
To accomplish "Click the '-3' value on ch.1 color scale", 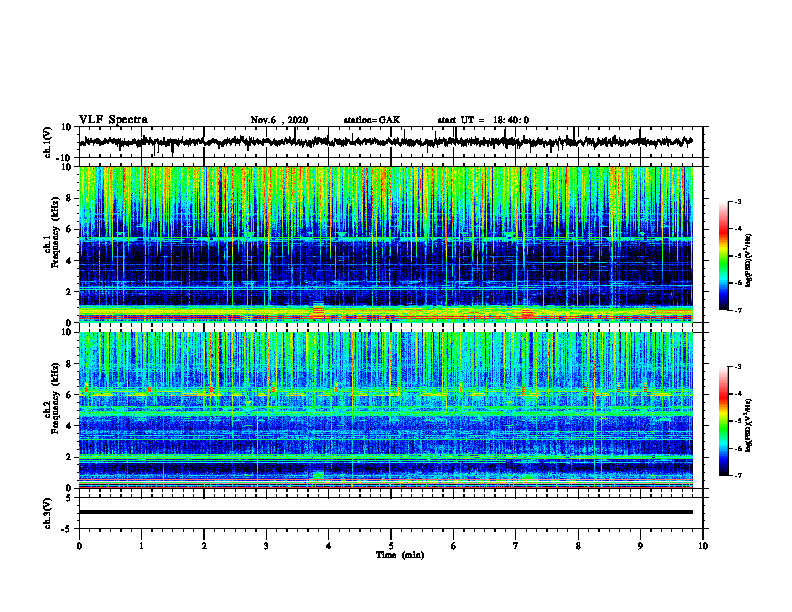I will tap(737, 201).
